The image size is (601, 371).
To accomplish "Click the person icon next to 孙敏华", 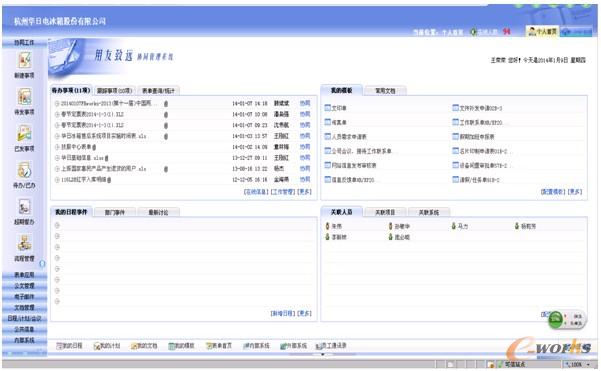I will 391,226.
